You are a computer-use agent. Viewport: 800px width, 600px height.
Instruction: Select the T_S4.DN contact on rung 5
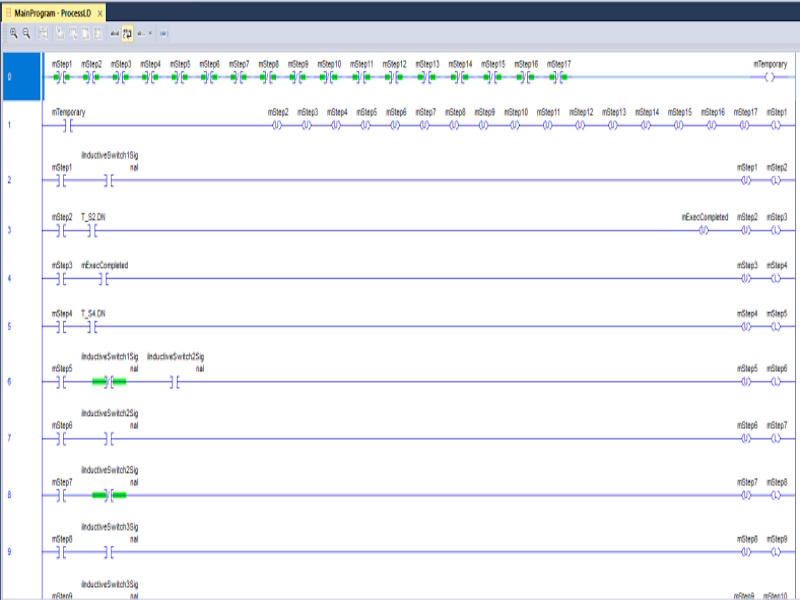pyautogui.click(x=91, y=327)
